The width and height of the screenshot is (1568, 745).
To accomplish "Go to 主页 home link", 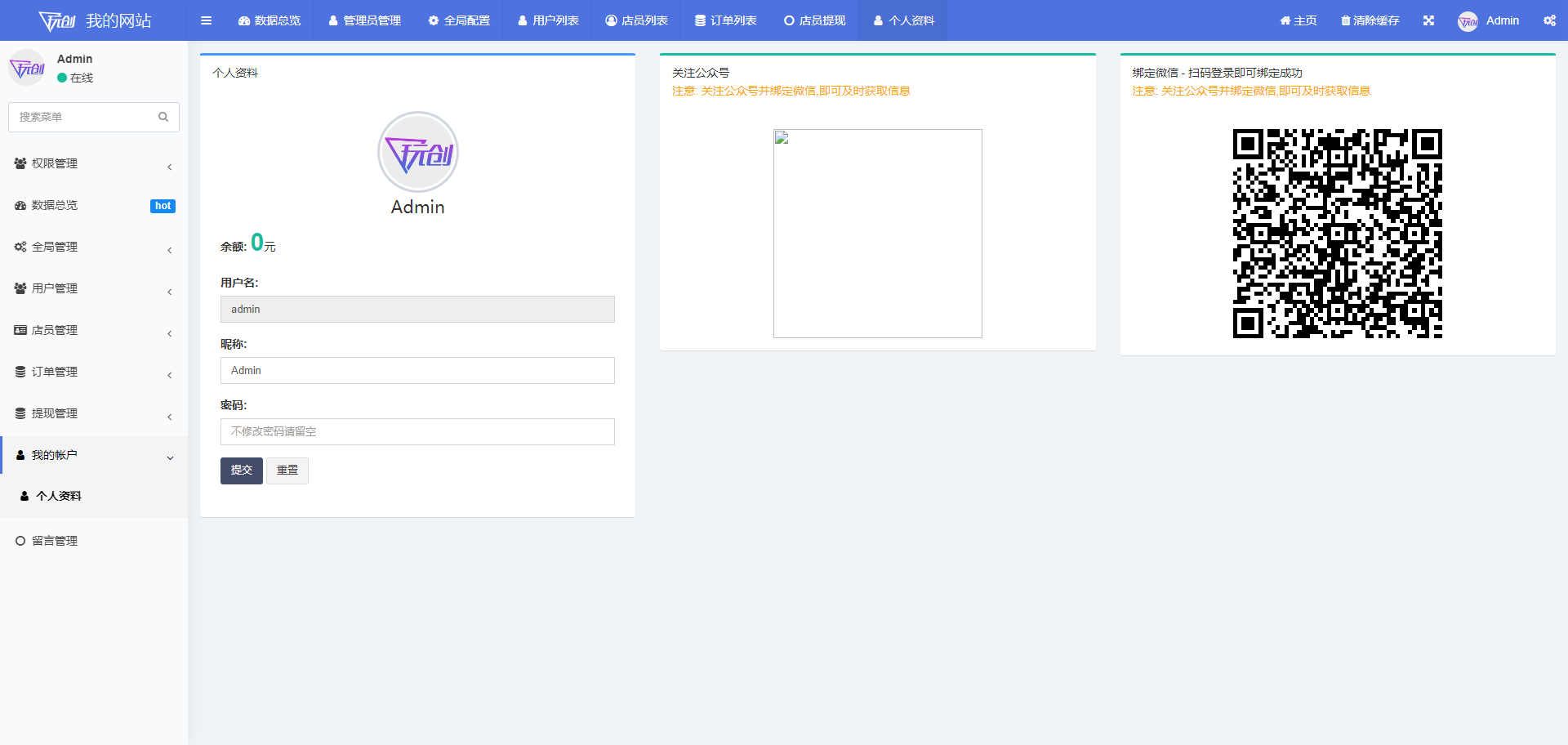I will (x=1298, y=20).
